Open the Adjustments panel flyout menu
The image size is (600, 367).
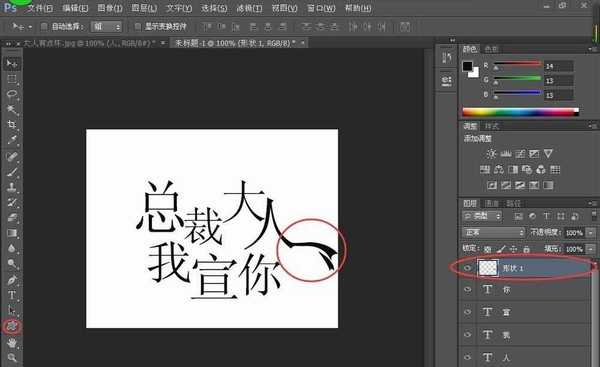[593, 126]
